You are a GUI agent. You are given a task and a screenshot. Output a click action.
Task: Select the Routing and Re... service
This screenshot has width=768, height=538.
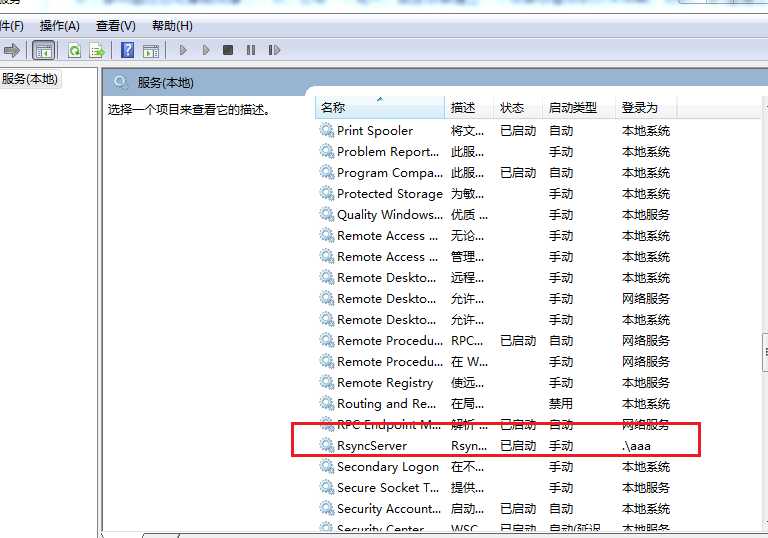click(495, 404)
